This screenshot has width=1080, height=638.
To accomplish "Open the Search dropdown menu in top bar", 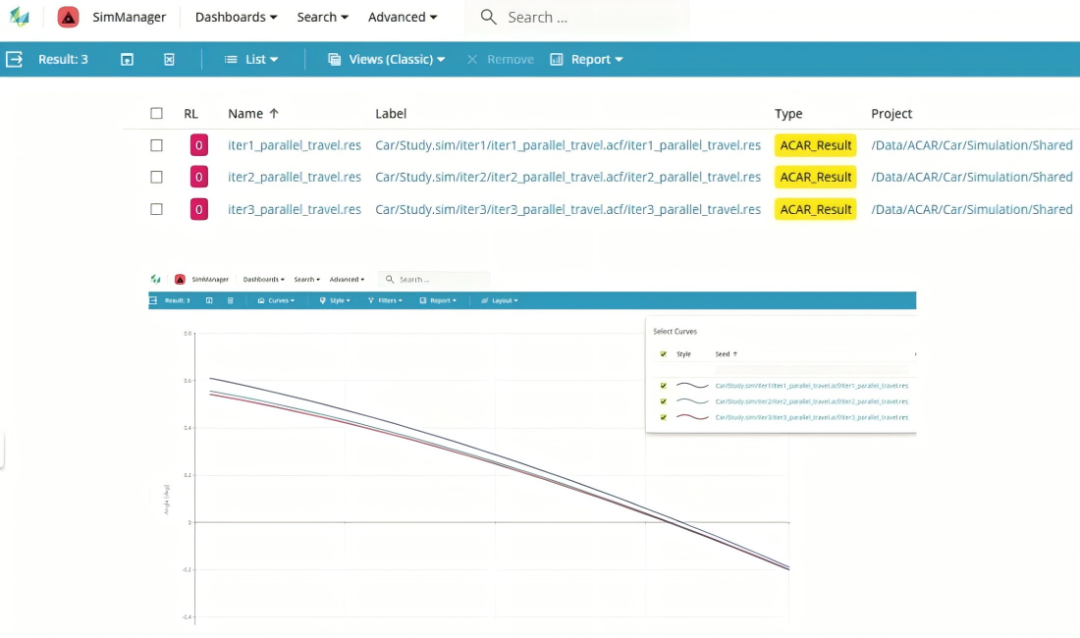I will pyautogui.click(x=322, y=17).
